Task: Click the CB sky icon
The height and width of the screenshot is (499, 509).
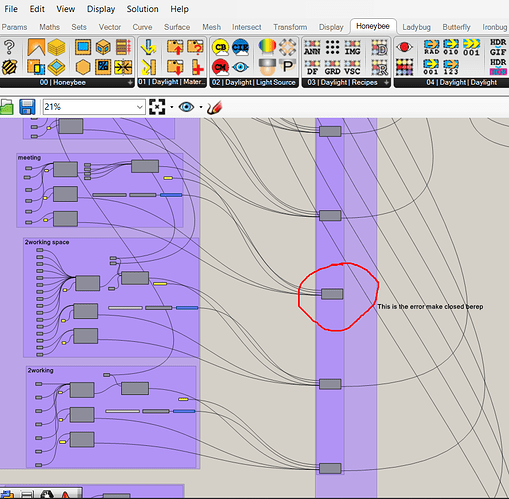Action: coord(220,47)
